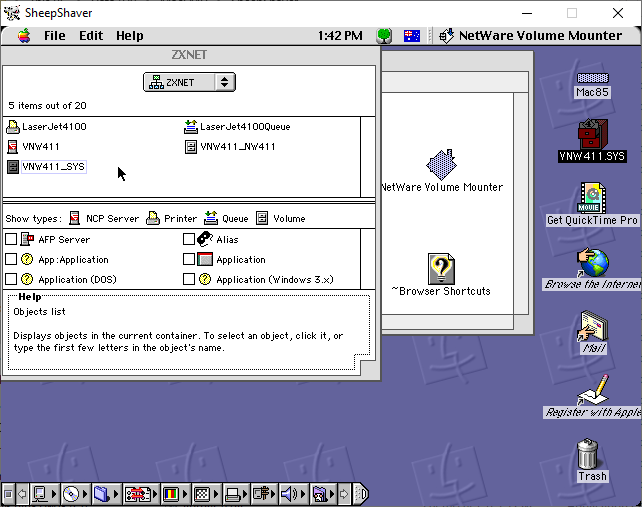Select the Mac85 disk icon on desktop
Viewport: 642px width, 507px height.
pyautogui.click(x=592, y=85)
